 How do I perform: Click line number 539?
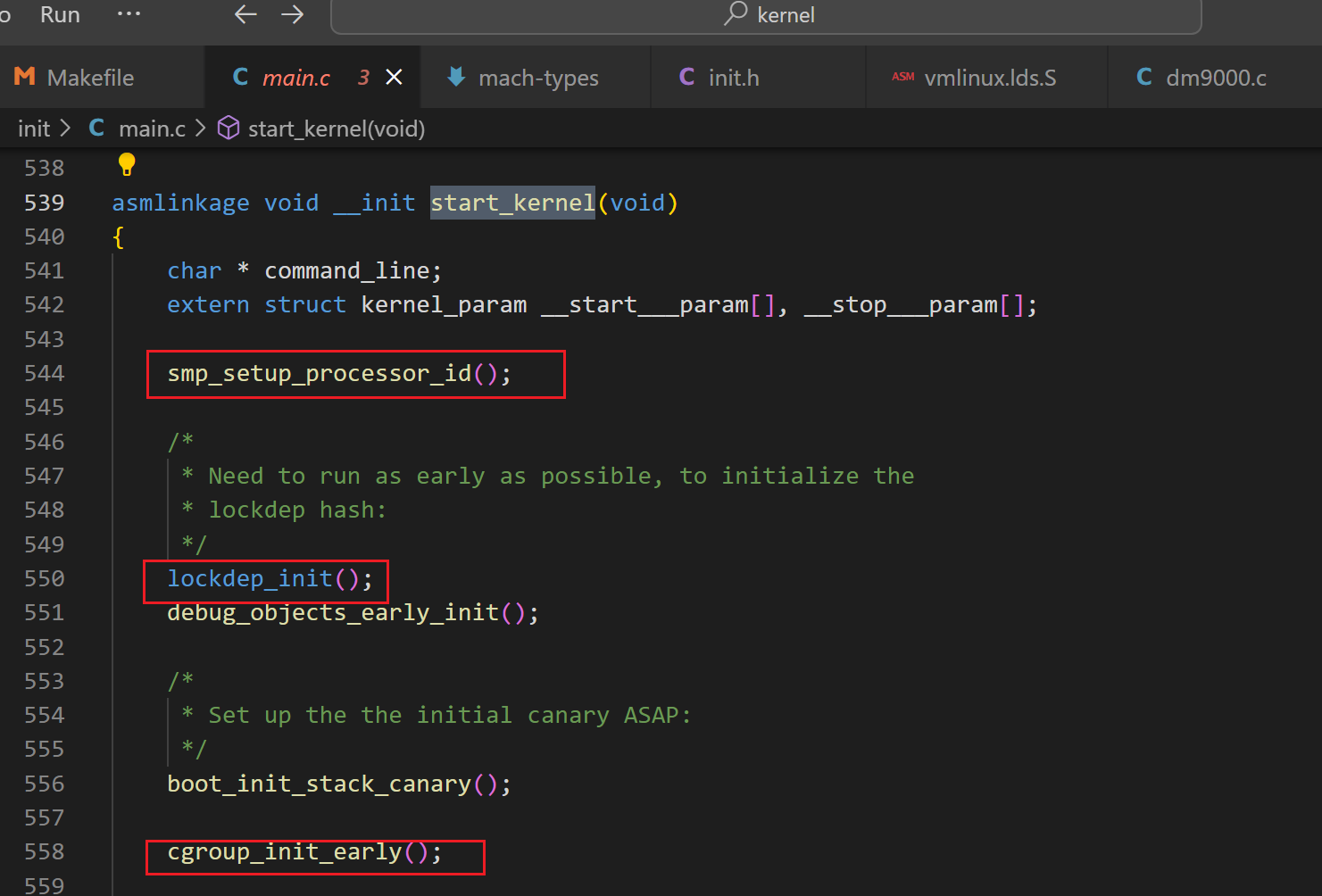point(45,203)
